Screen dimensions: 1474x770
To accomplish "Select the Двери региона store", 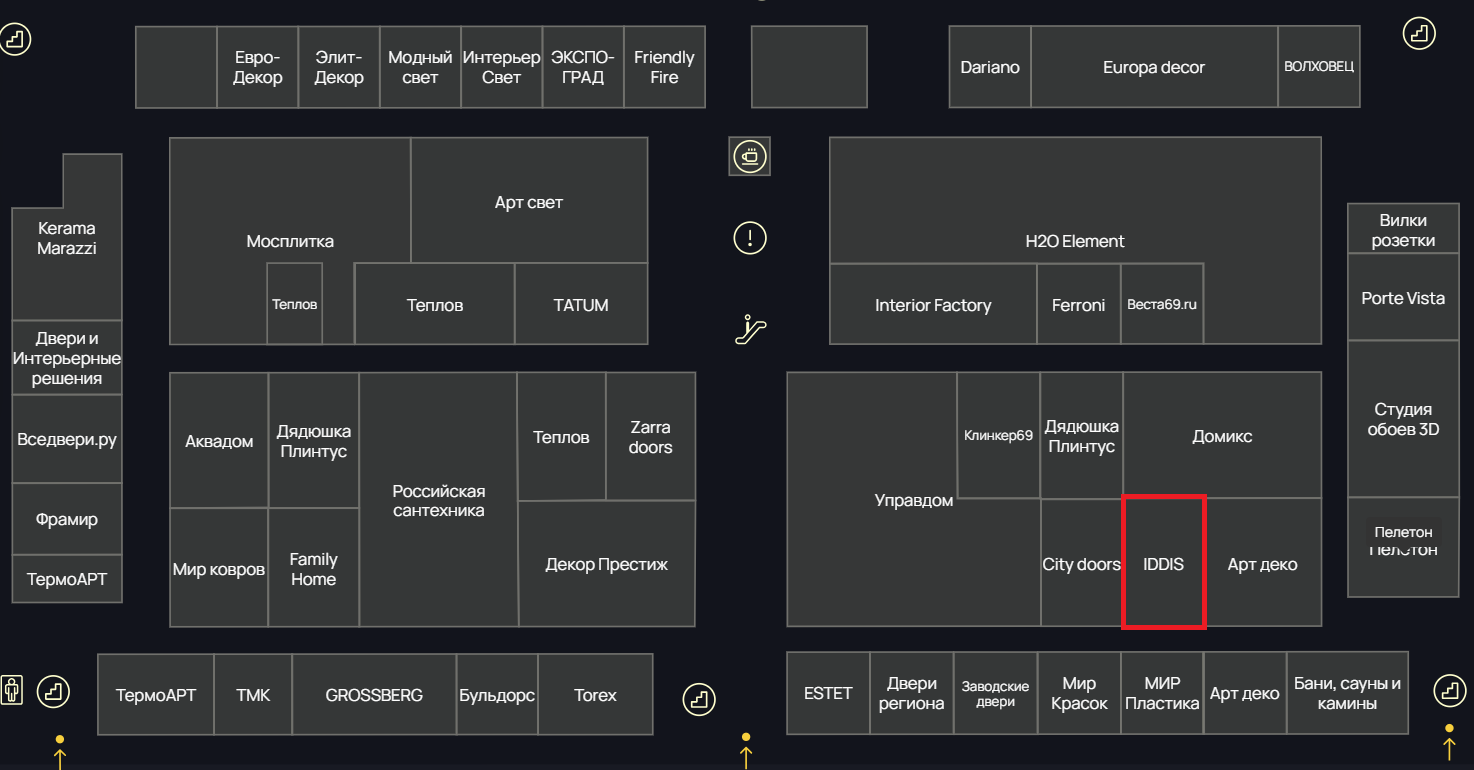I will click(x=911, y=693).
